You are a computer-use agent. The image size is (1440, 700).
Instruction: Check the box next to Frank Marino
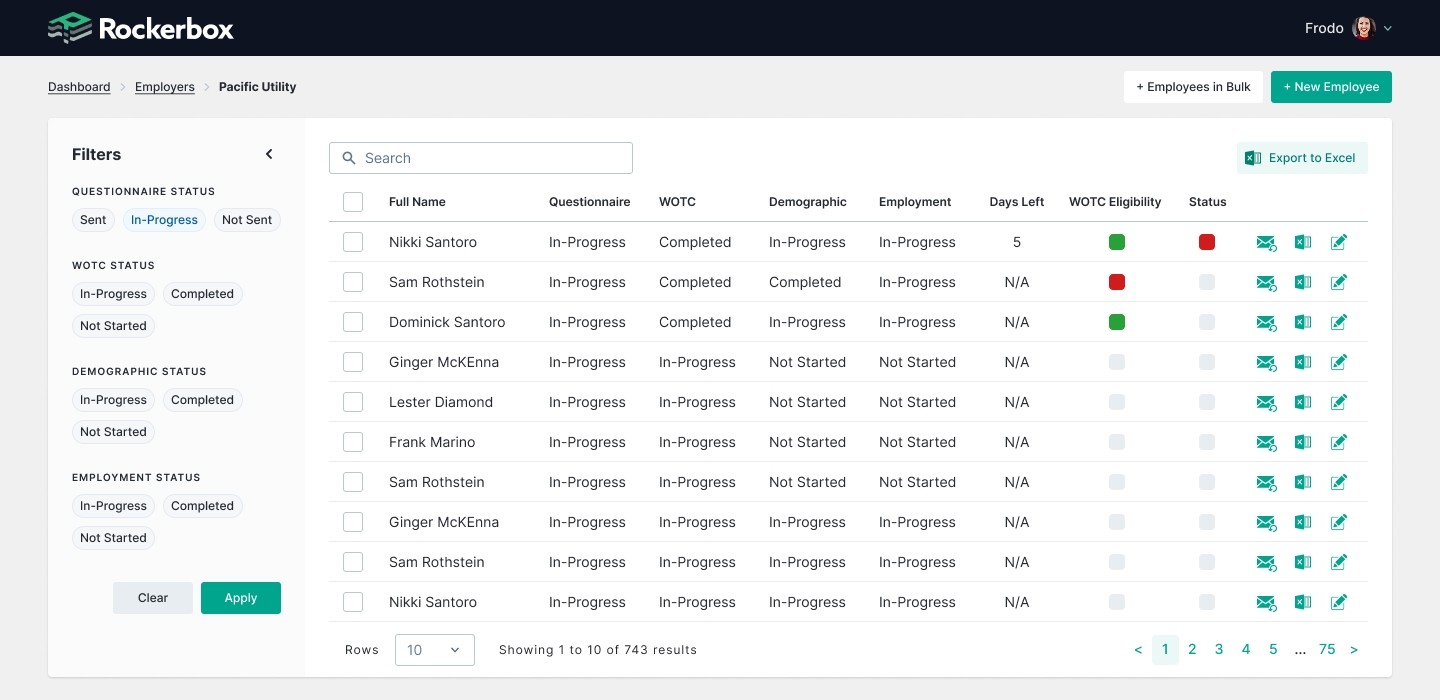[353, 442]
